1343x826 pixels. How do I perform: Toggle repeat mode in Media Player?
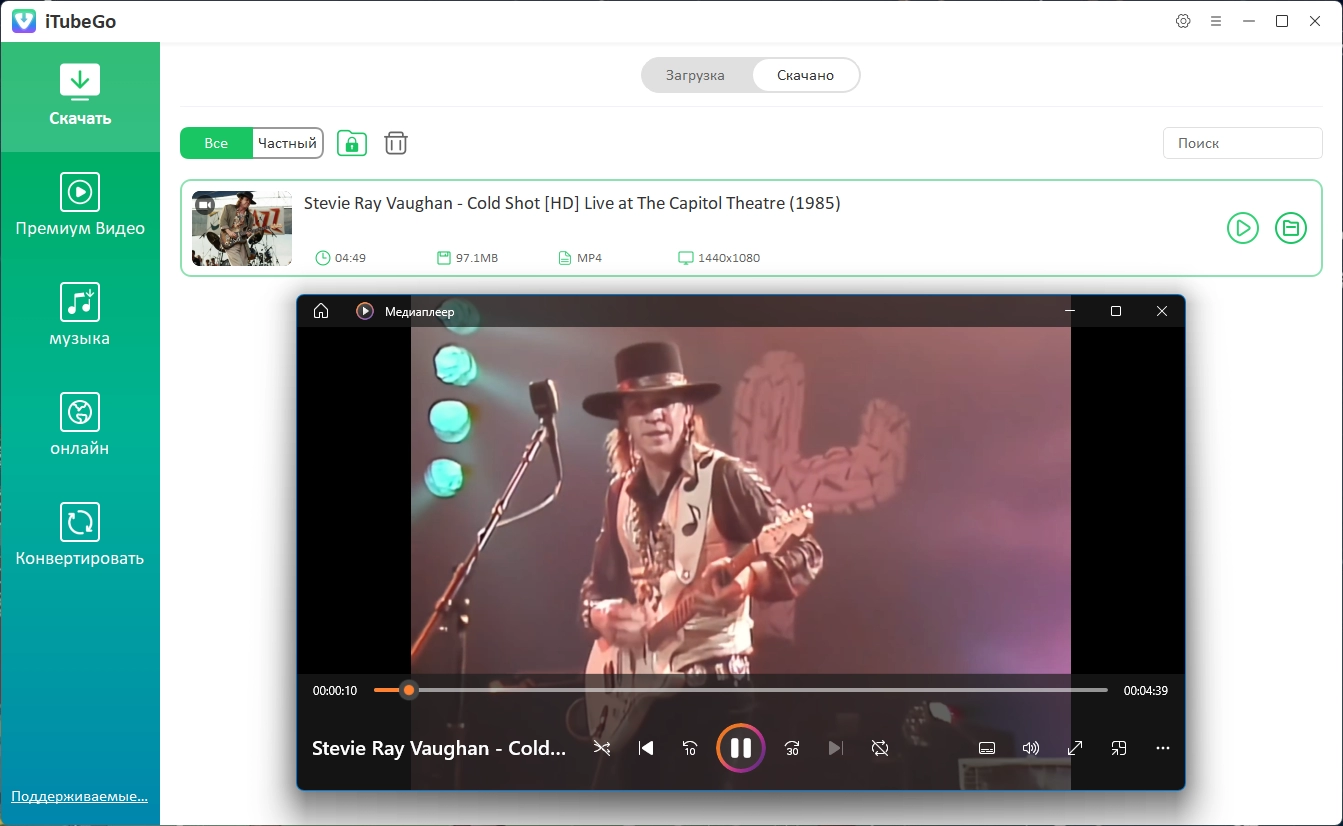point(880,748)
